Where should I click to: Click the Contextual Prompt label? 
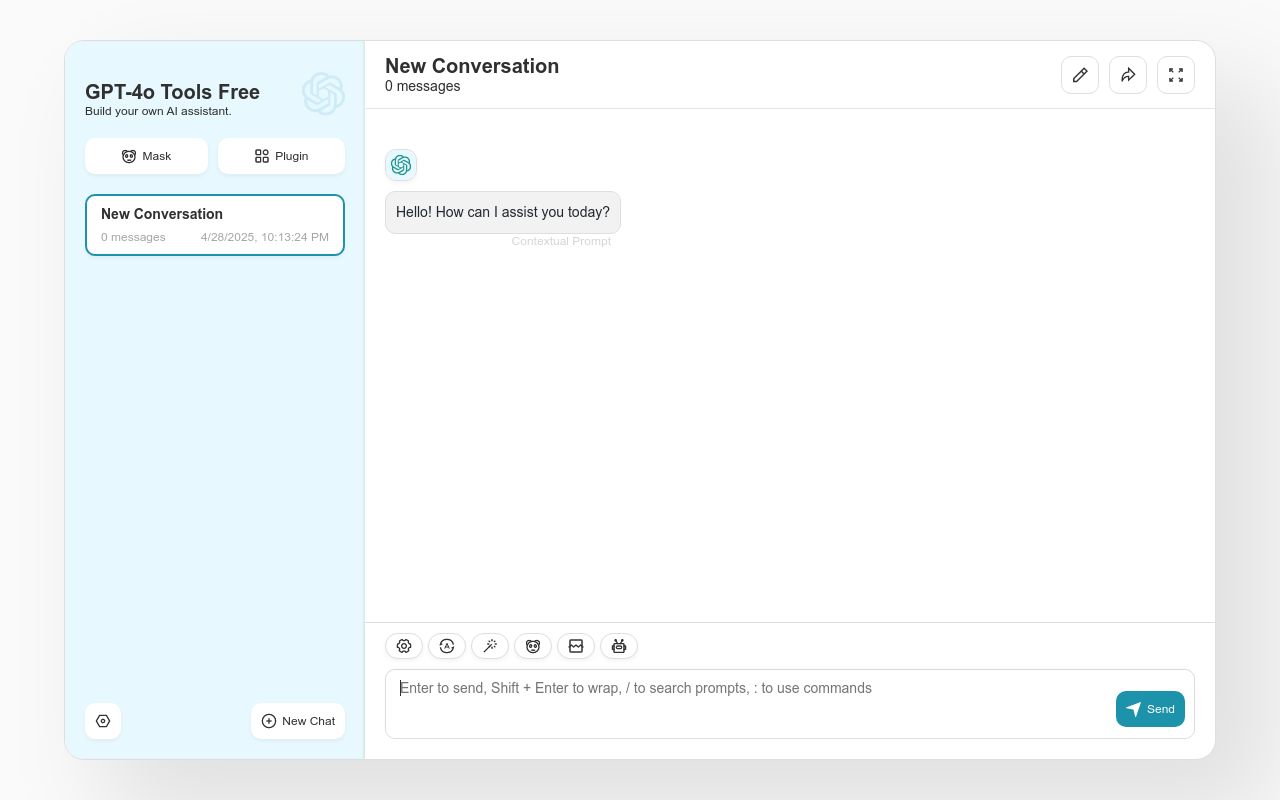point(561,241)
